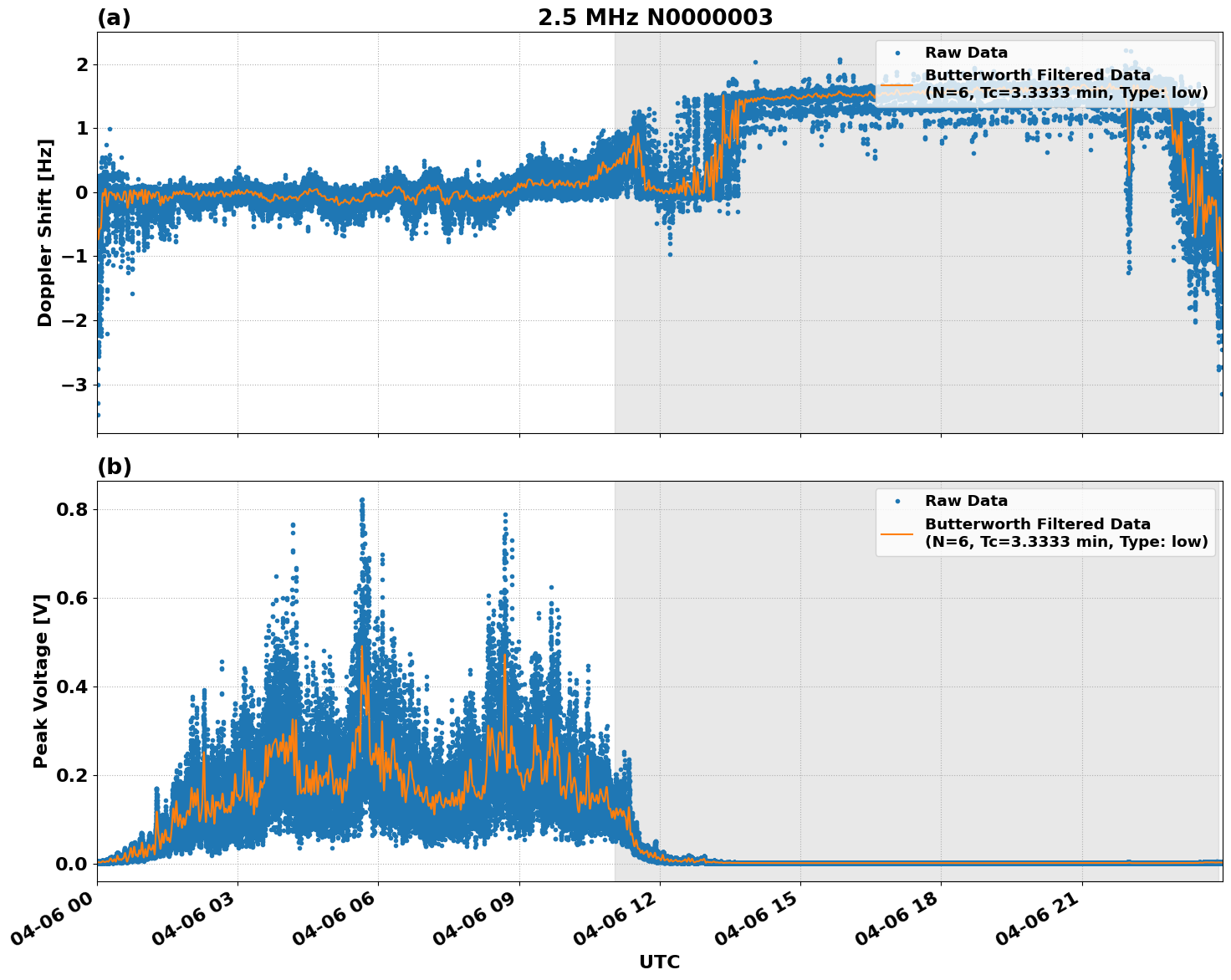Select the plot title 2.5 MHz N0000003

pyautogui.click(x=657, y=17)
